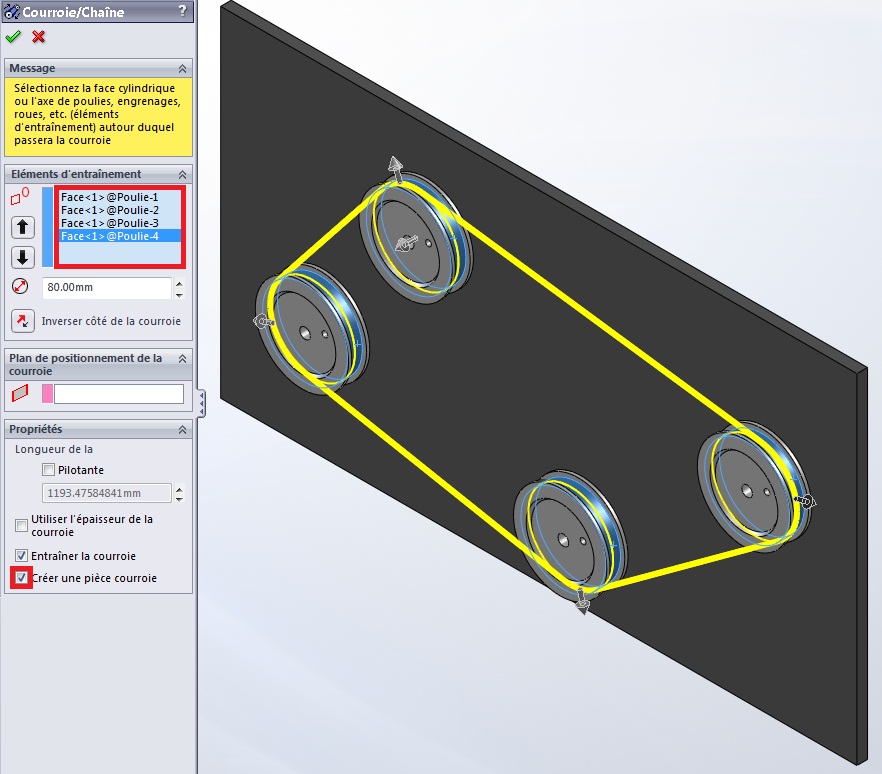The image size is (882, 774).
Task: Open help with the question mark icon
Action: point(182,11)
